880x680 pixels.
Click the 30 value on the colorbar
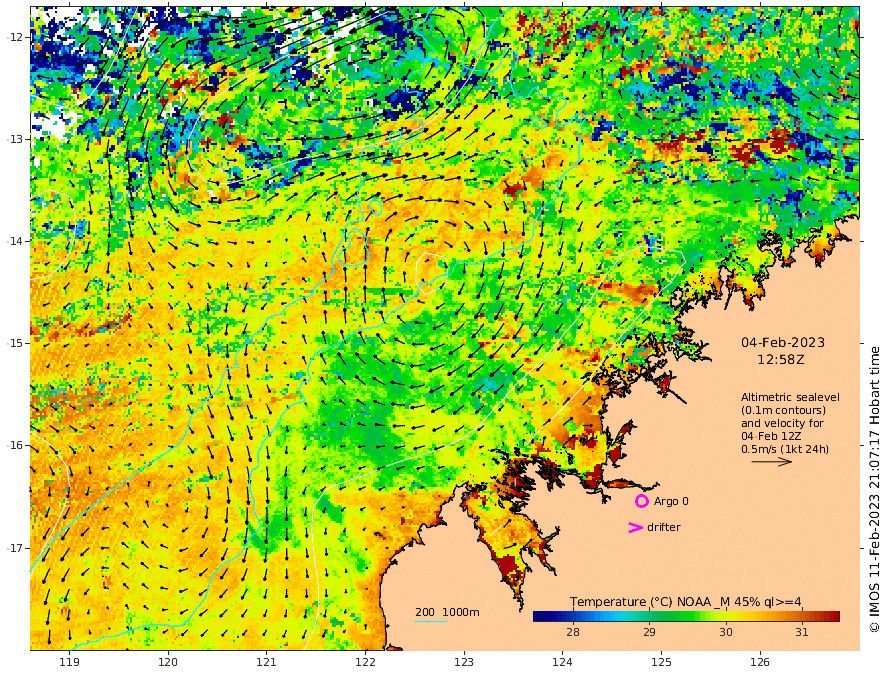pyautogui.click(x=726, y=632)
